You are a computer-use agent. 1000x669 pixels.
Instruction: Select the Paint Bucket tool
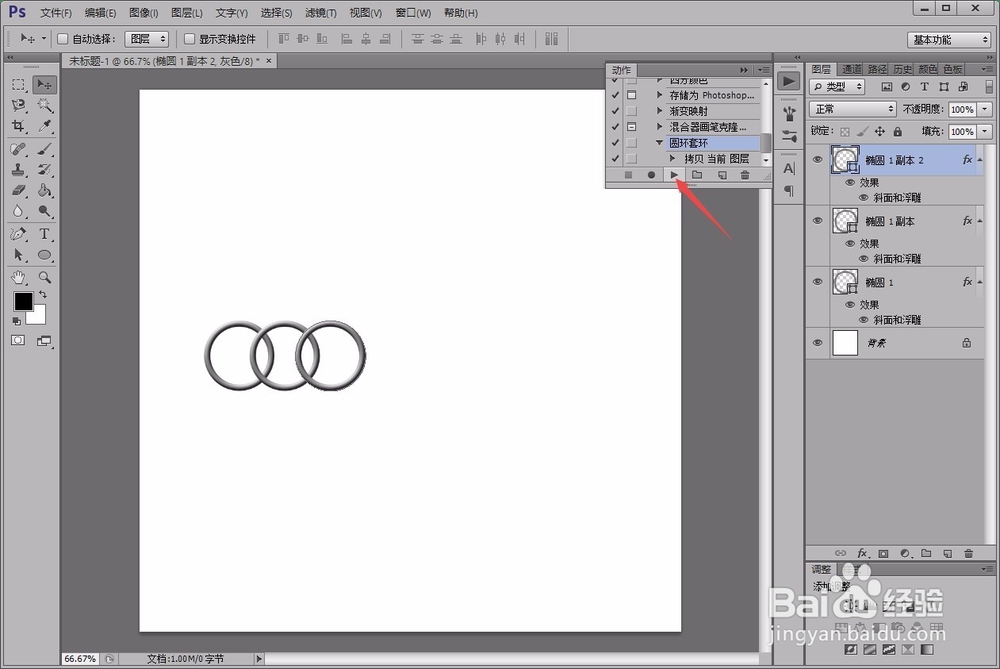[44, 190]
